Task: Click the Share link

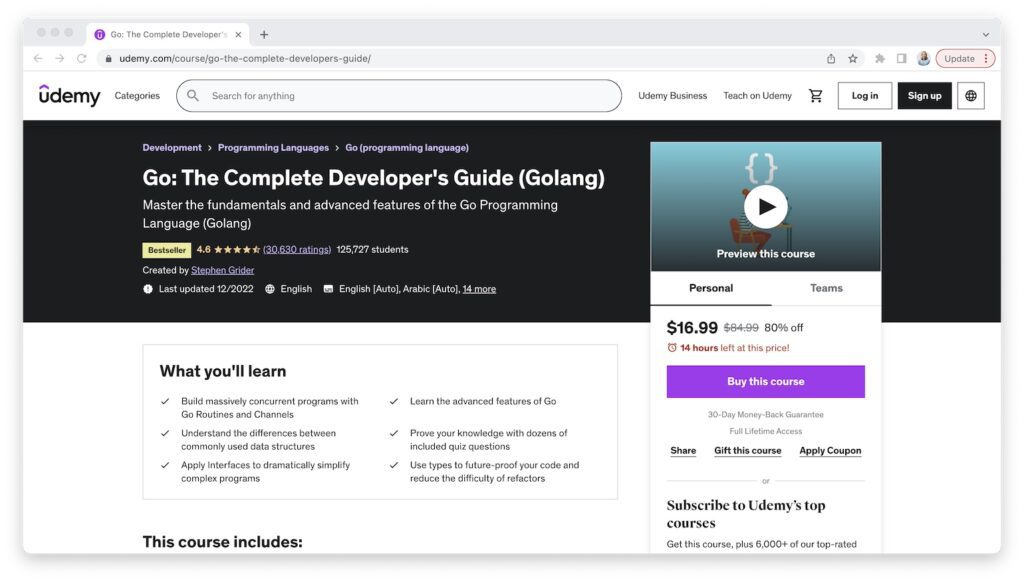Action: coord(683,451)
